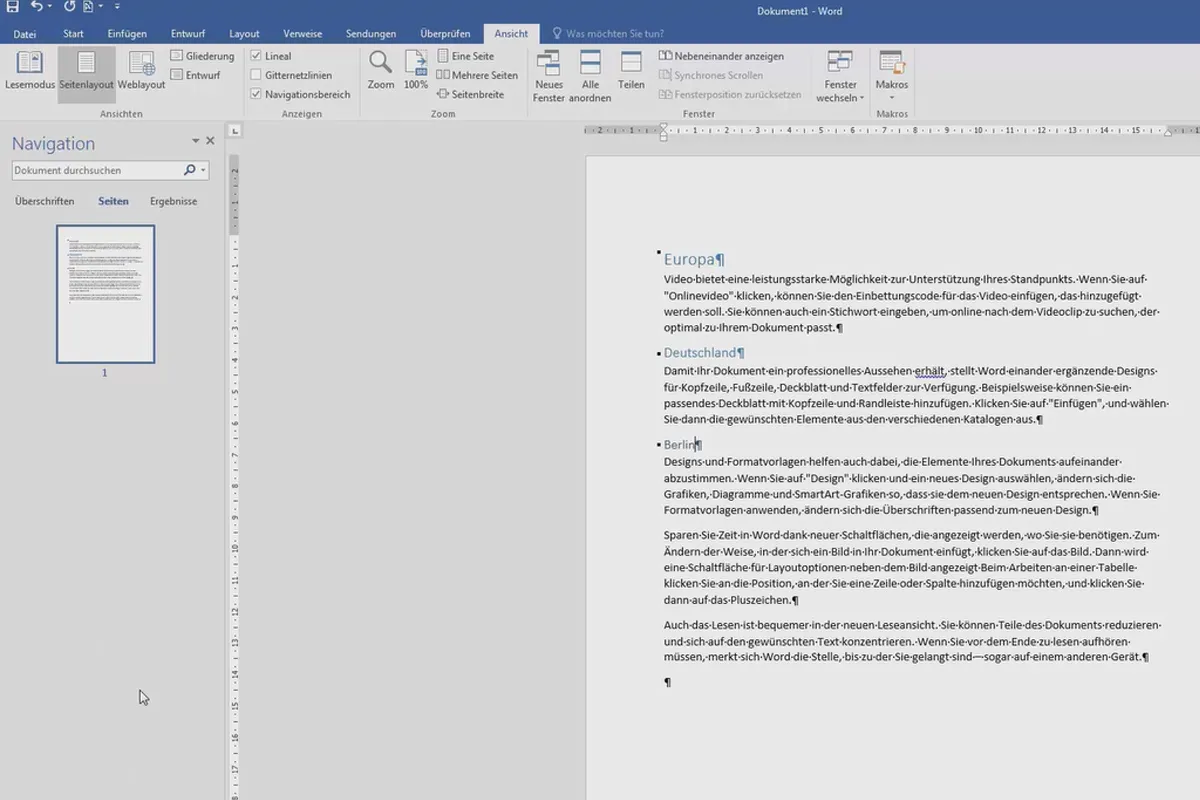Select page 1 thumbnail in Navigation

click(105, 294)
